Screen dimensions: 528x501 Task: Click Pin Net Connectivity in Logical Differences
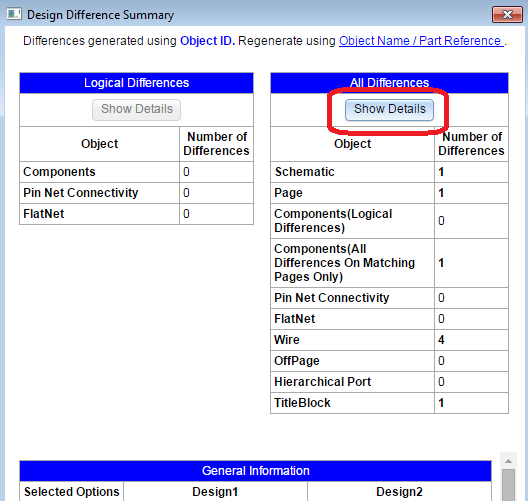[80, 193]
